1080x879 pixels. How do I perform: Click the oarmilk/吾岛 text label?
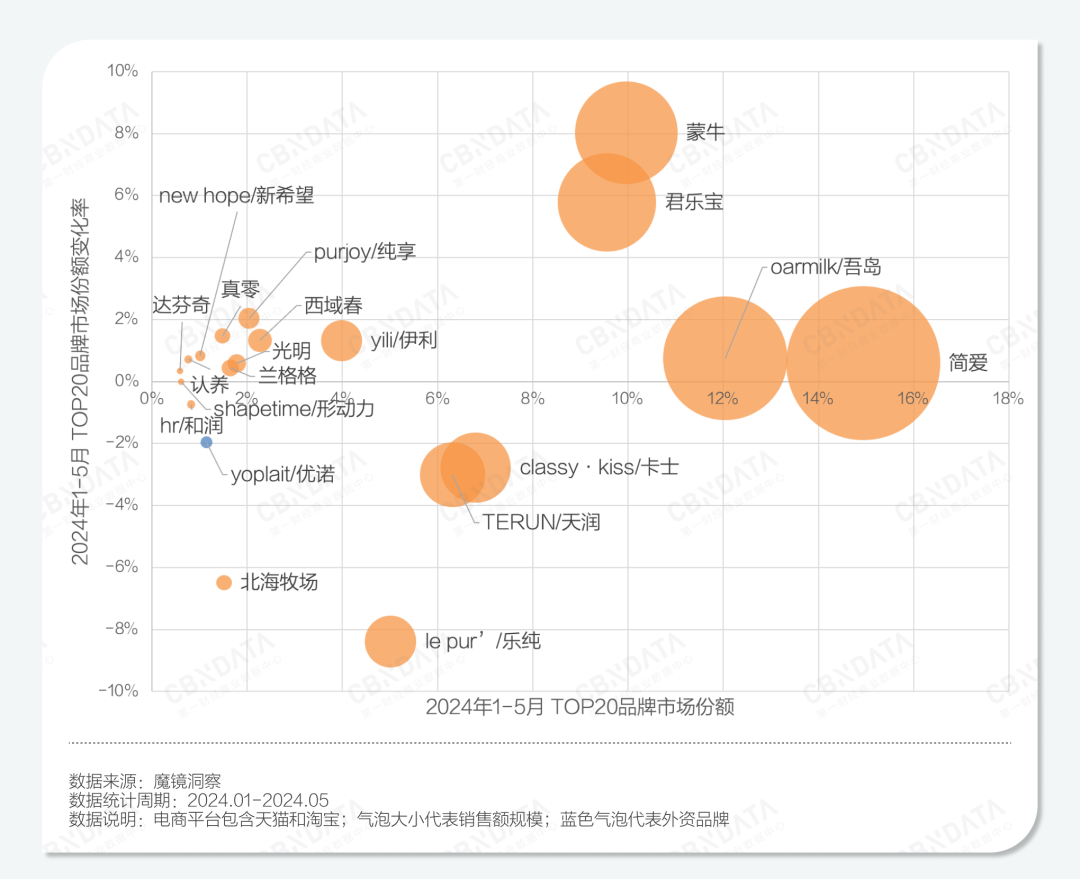826,267
